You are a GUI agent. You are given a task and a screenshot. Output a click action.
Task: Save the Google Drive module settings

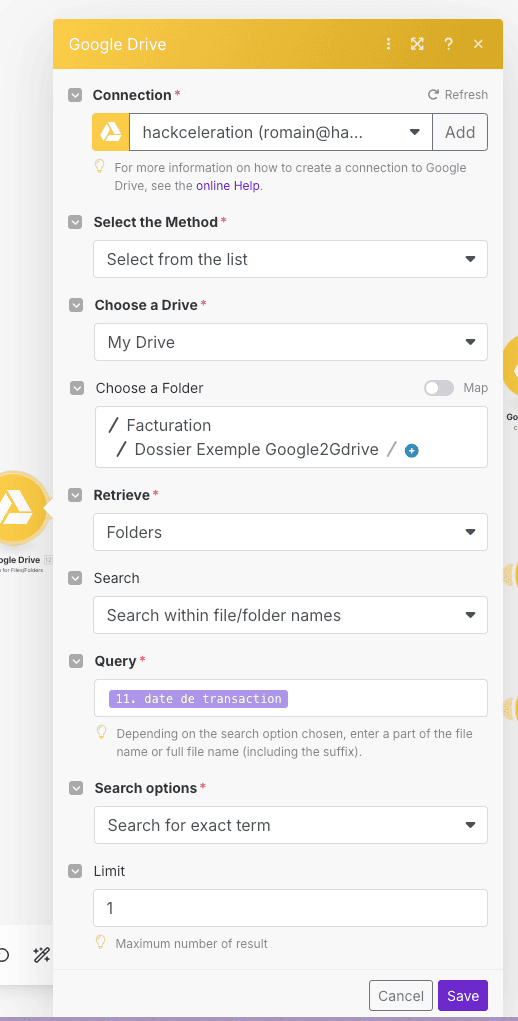click(x=463, y=996)
